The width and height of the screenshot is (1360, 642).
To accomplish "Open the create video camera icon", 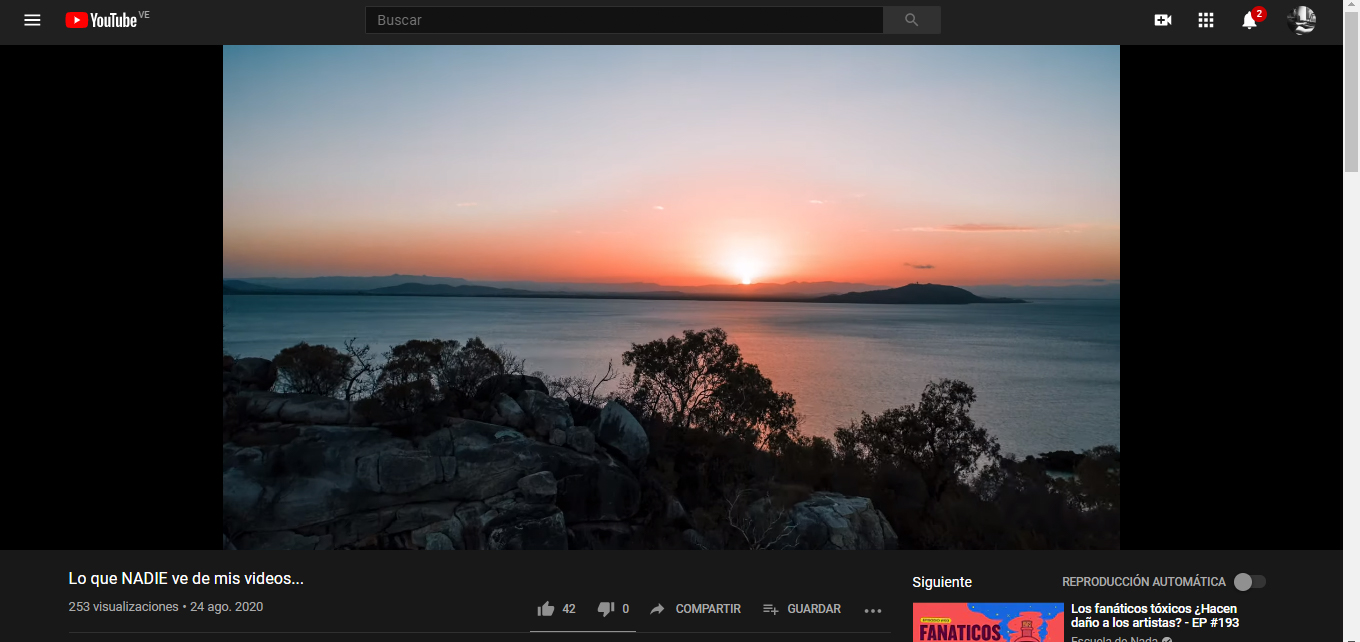I will click(1162, 20).
